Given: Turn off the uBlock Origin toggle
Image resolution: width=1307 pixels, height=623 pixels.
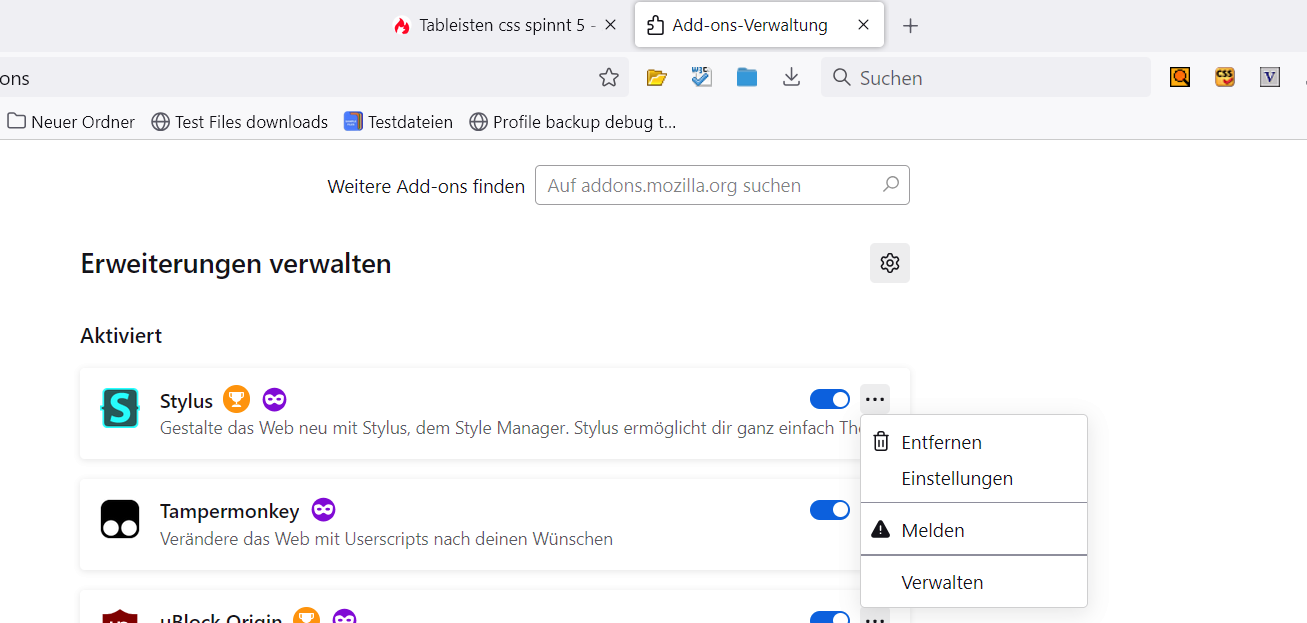Looking at the screenshot, I should pos(829,619).
